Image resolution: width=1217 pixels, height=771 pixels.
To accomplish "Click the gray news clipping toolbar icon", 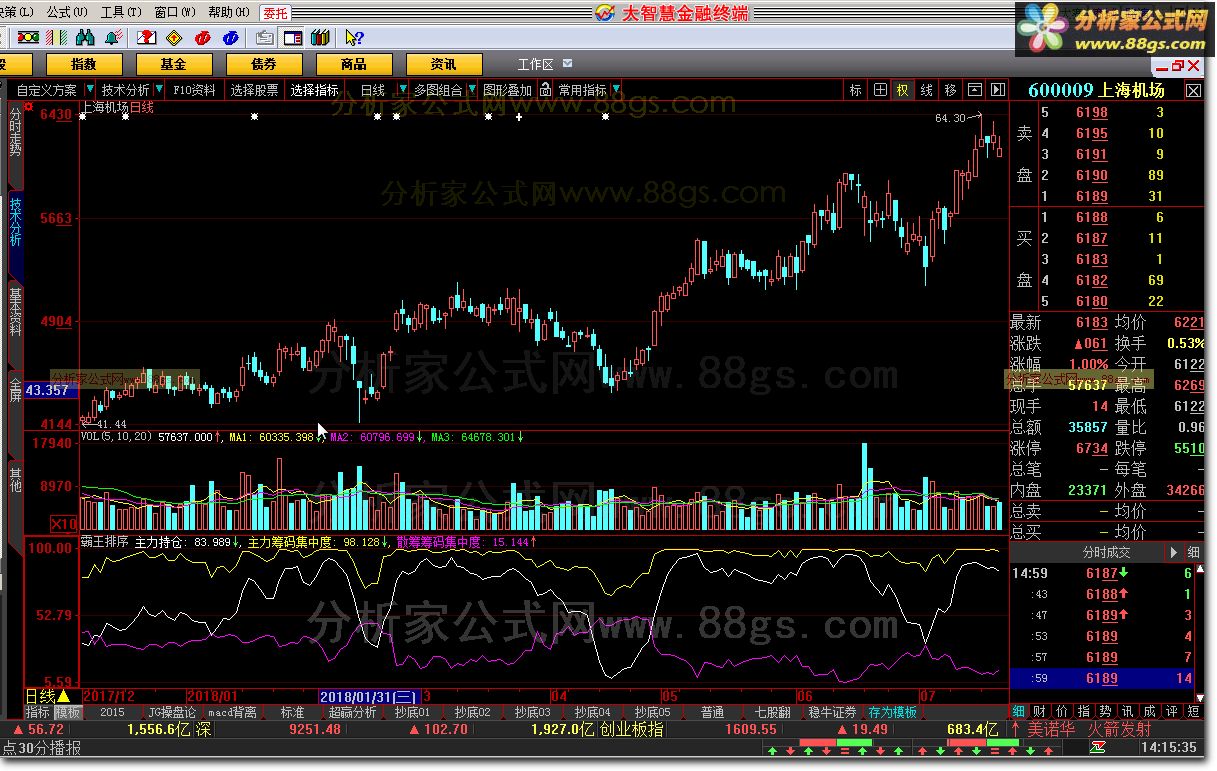I will [x=265, y=38].
